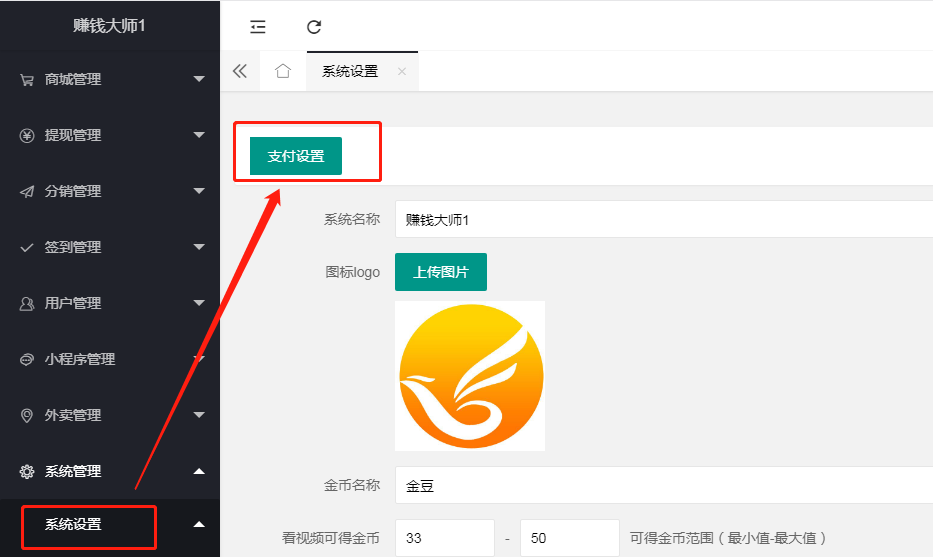
Task: Open the 用户管理 menu item
Action: (x=110, y=303)
